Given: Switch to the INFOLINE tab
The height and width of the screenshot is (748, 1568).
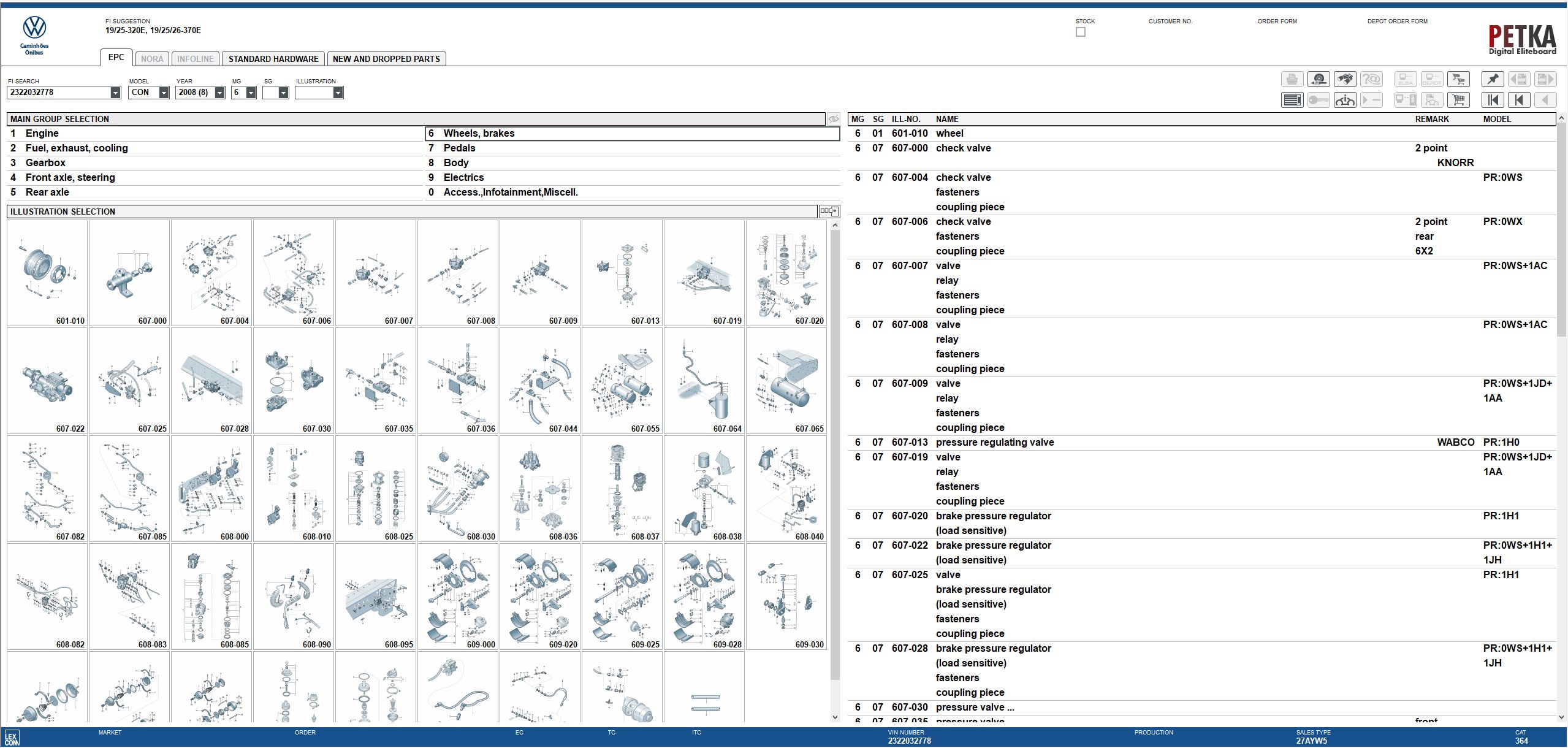Looking at the screenshot, I should (x=195, y=59).
